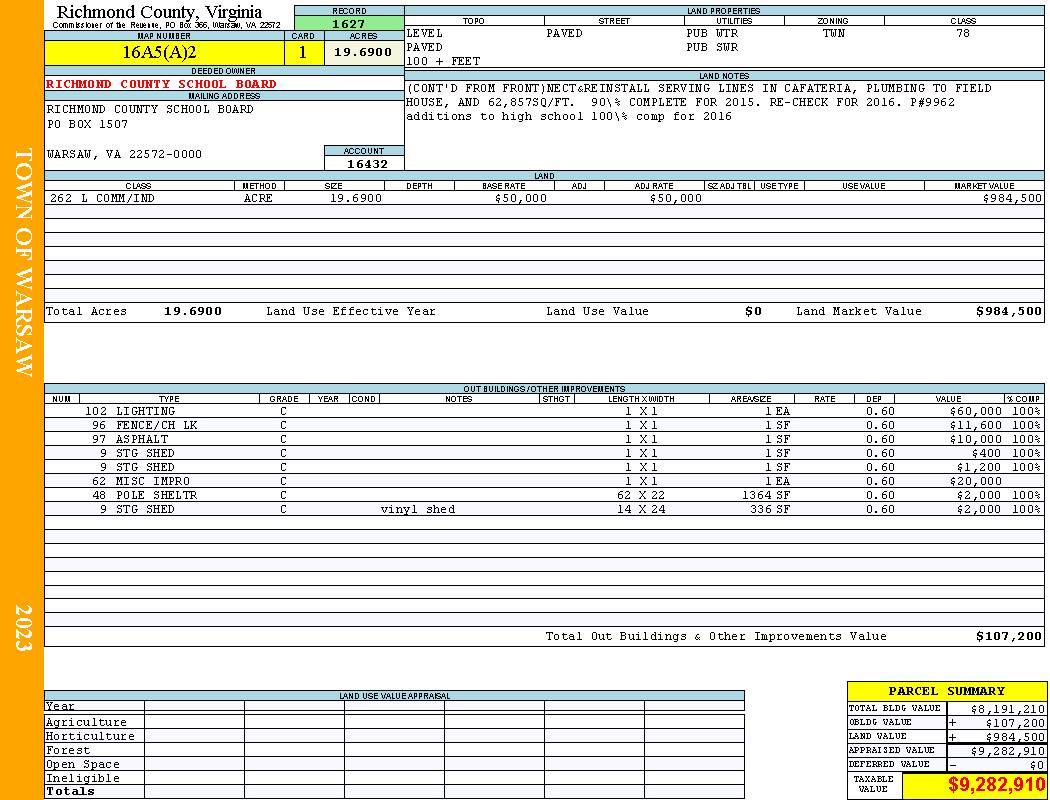Select the MISC IMPRO row
This screenshot has height=800, width=1050.
click(544, 481)
